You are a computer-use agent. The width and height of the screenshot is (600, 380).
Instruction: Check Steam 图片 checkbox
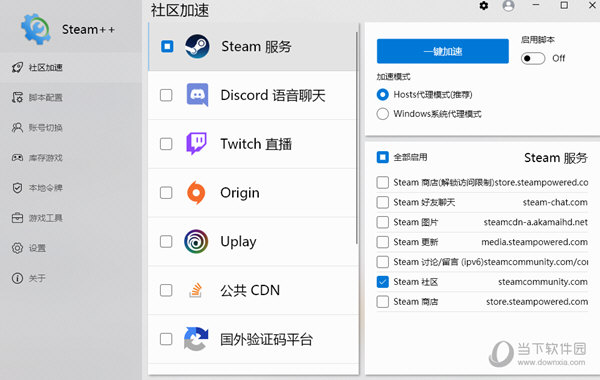click(x=383, y=222)
